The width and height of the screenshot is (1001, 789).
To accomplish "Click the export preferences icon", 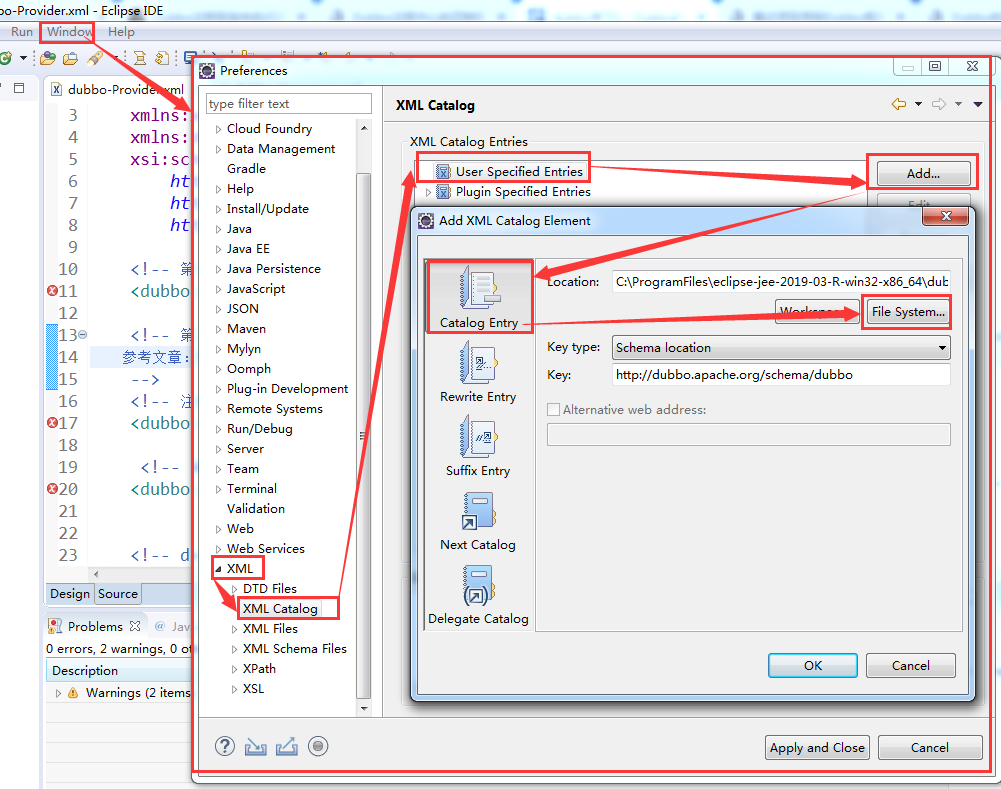I will click(286, 746).
